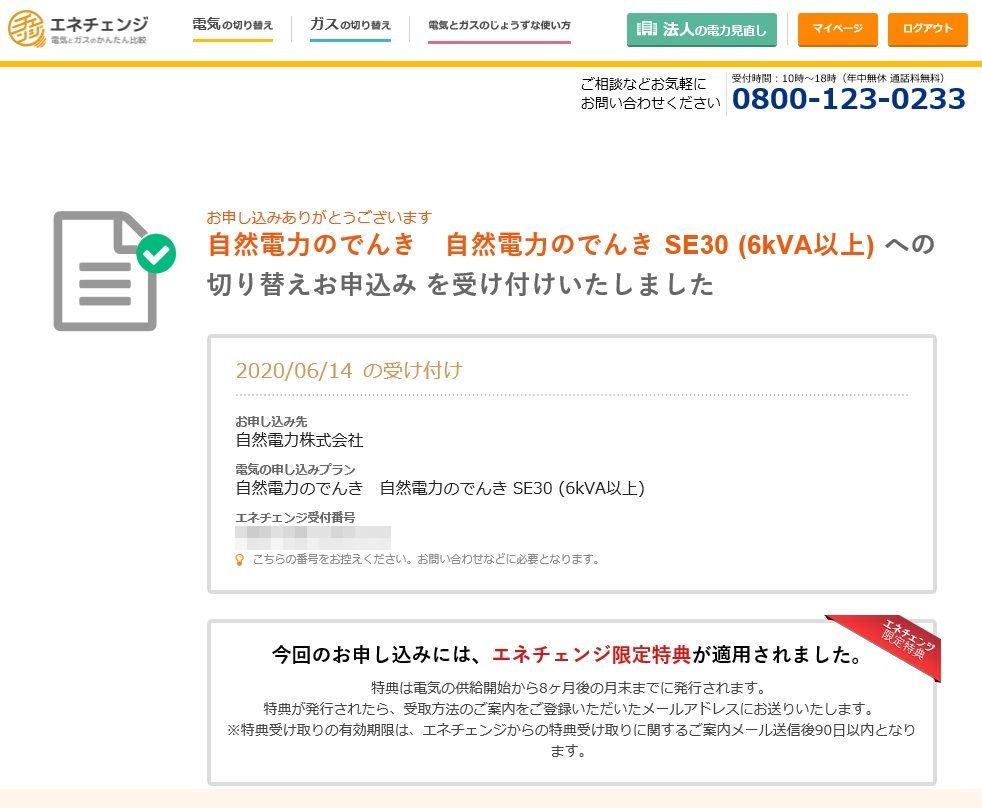The image size is (982, 808).
Task: Click the lightbulb hint icon
Action: click(239, 559)
